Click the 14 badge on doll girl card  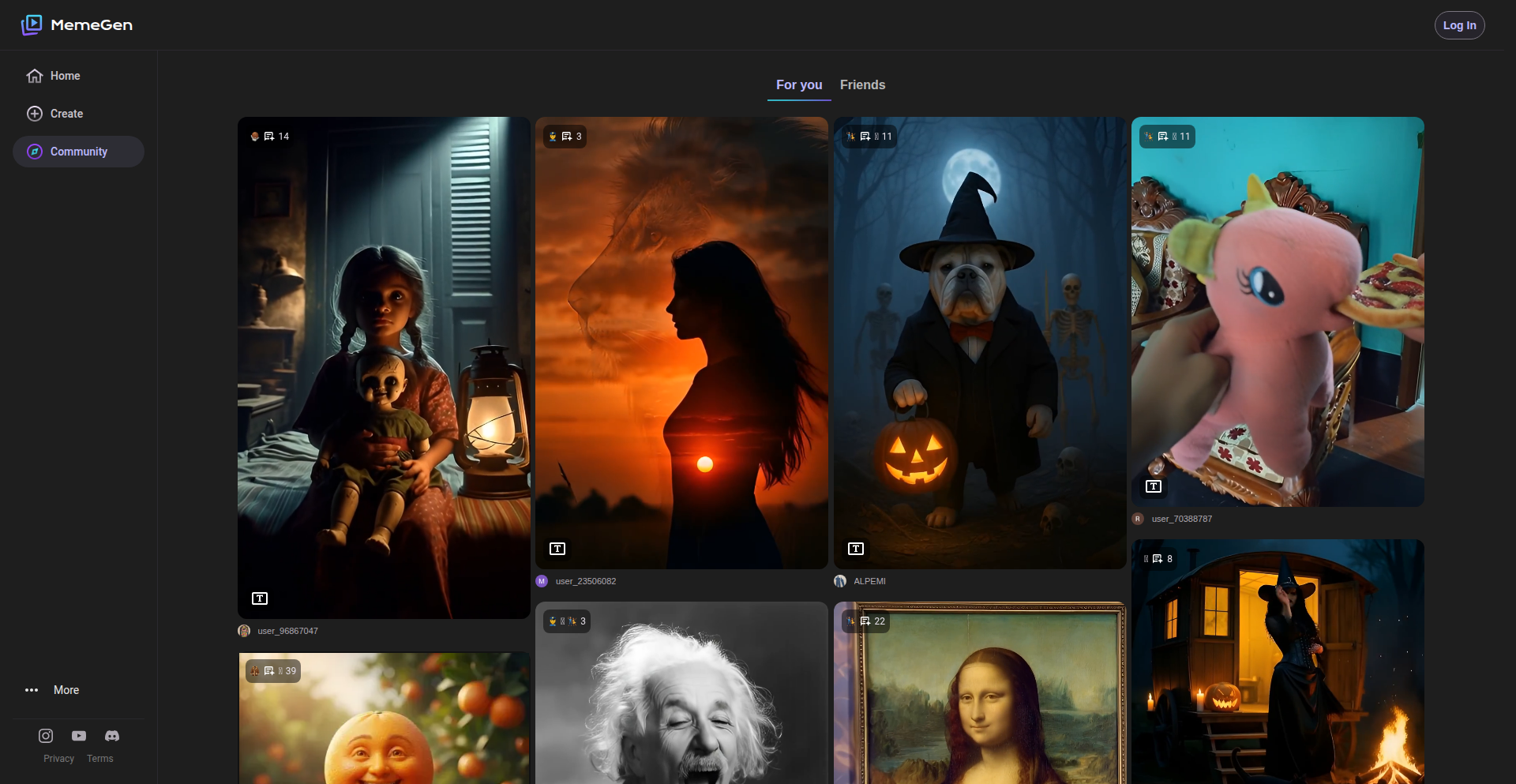(270, 137)
